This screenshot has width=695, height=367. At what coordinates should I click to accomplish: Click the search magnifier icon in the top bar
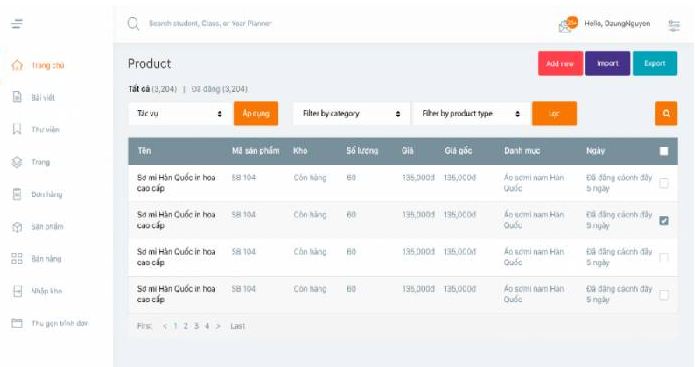133,23
